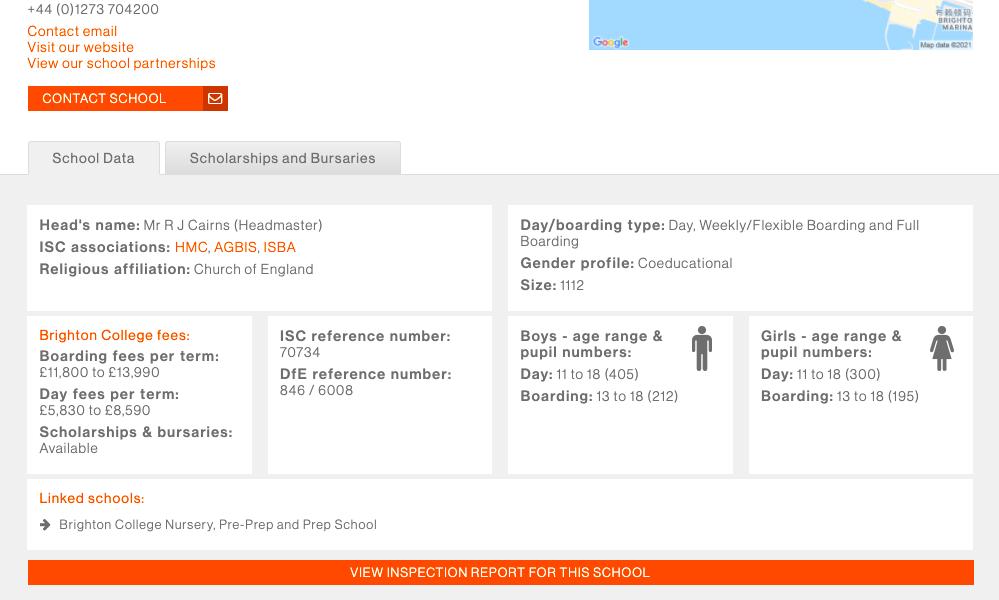The image size is (999, 600).
Task: Click the Linked schools heading
Action: click(x=92, y=498)
